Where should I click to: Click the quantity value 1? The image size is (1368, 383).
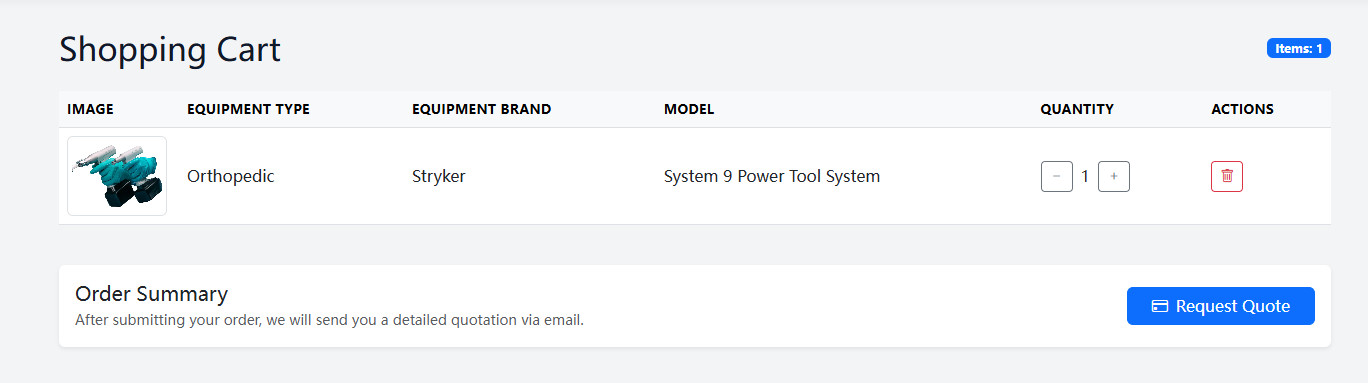click(x=1085, y=177)
